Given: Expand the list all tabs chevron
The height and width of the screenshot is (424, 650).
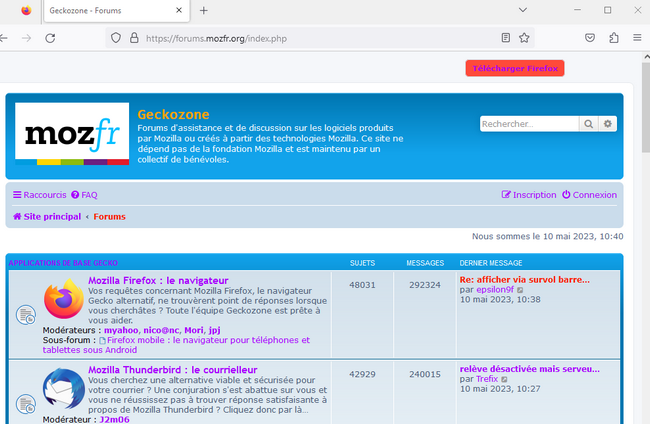Looking at the screenshot, I should point(523,10).
